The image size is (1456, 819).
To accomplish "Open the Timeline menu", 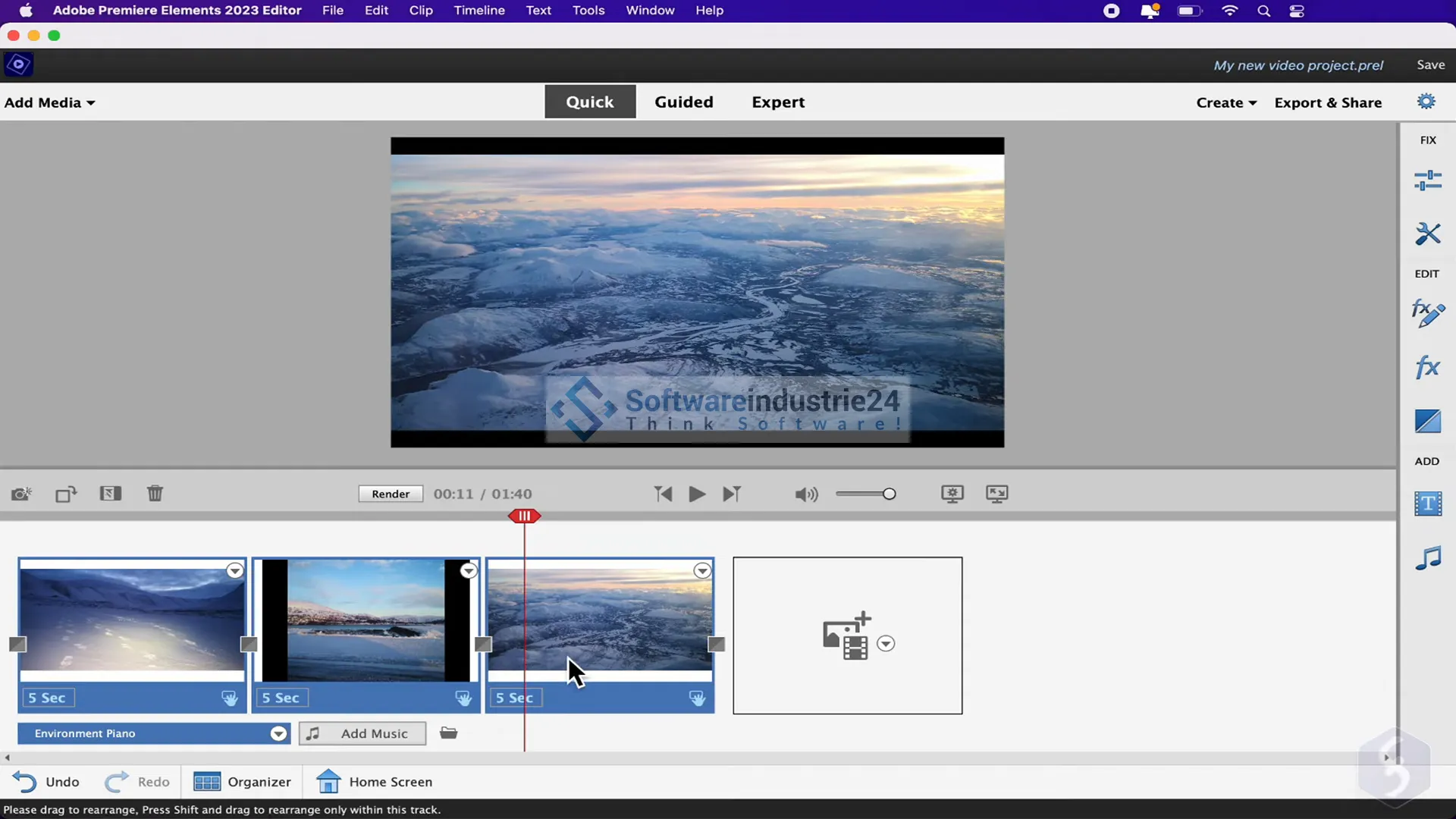I will [x=479, y=11].
